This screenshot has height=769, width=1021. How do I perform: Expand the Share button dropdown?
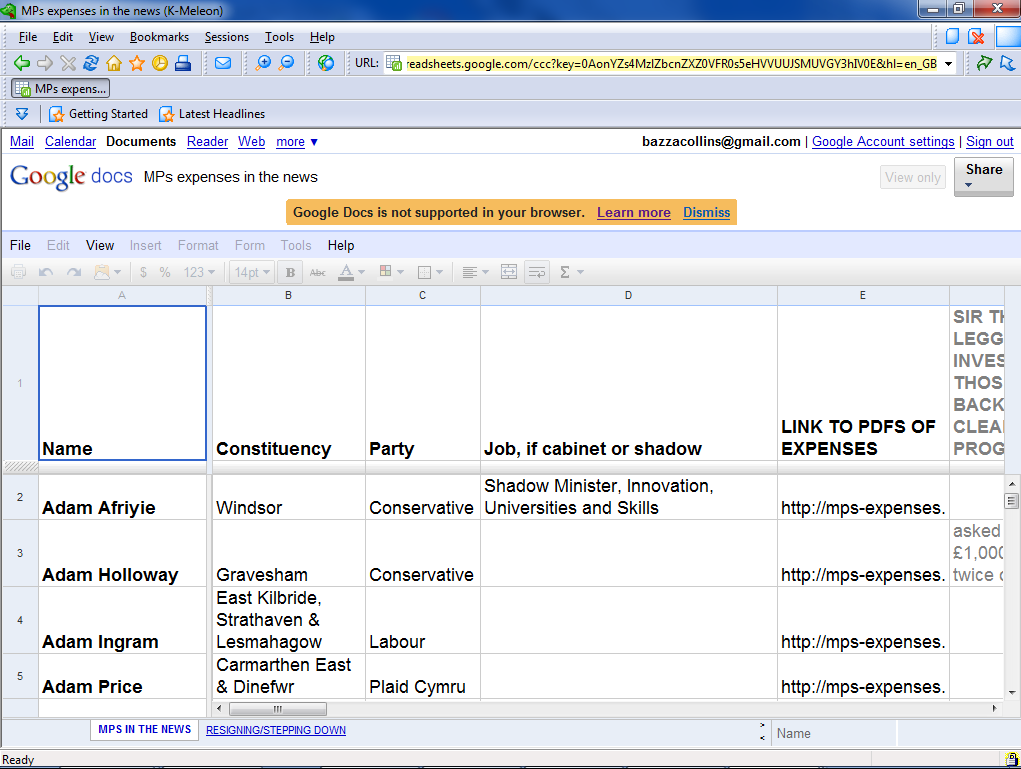pos(968,185)
